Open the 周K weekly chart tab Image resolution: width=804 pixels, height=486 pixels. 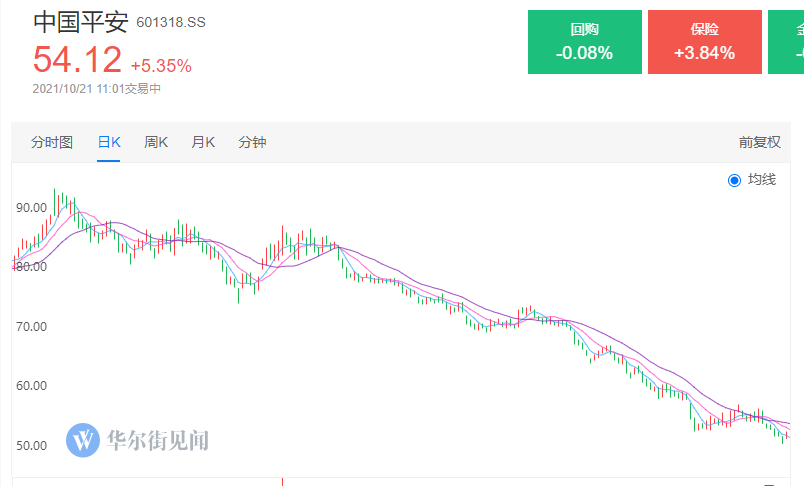pyautogui.click(x=156, y=142)
